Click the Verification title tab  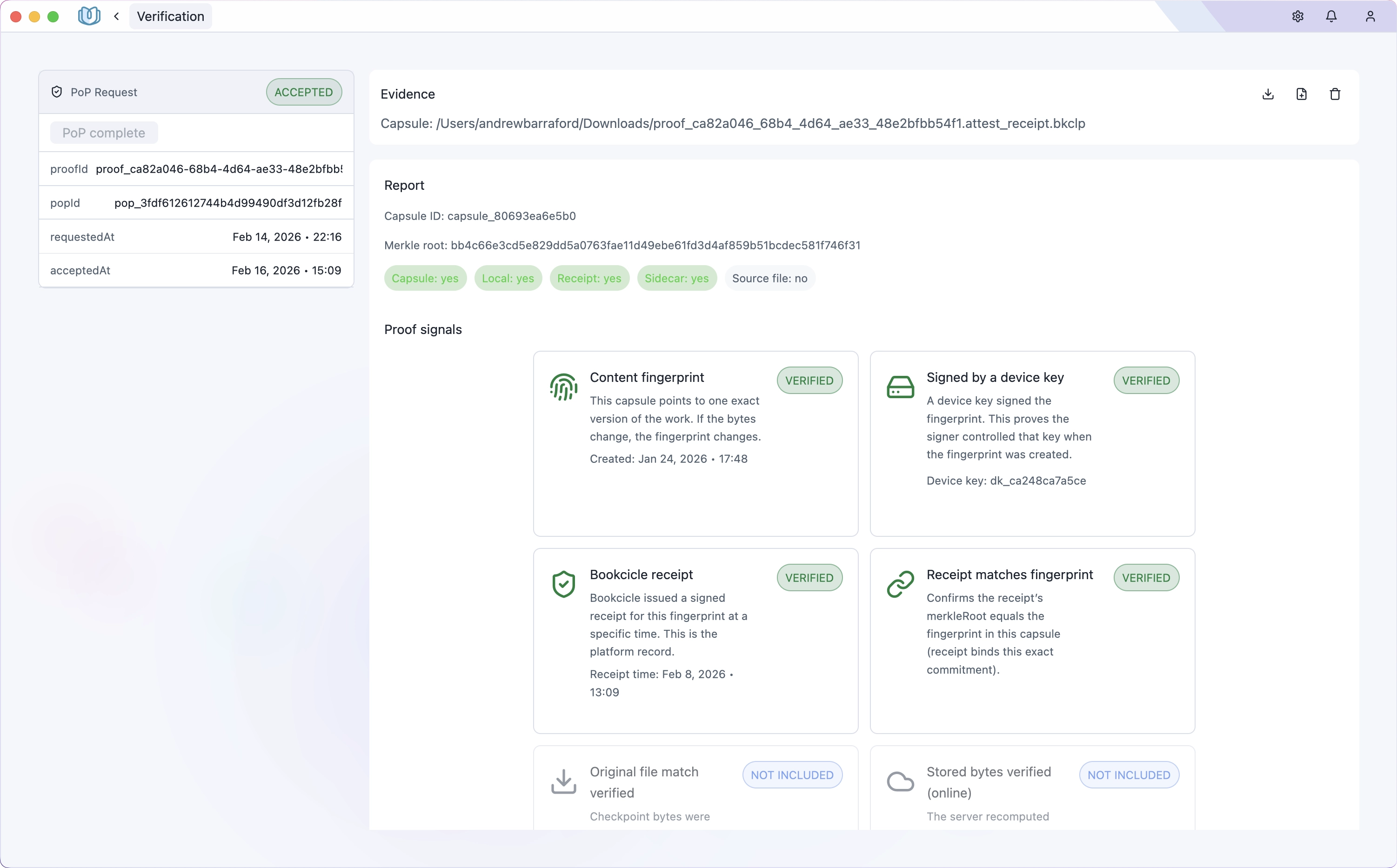coord(170,17)
